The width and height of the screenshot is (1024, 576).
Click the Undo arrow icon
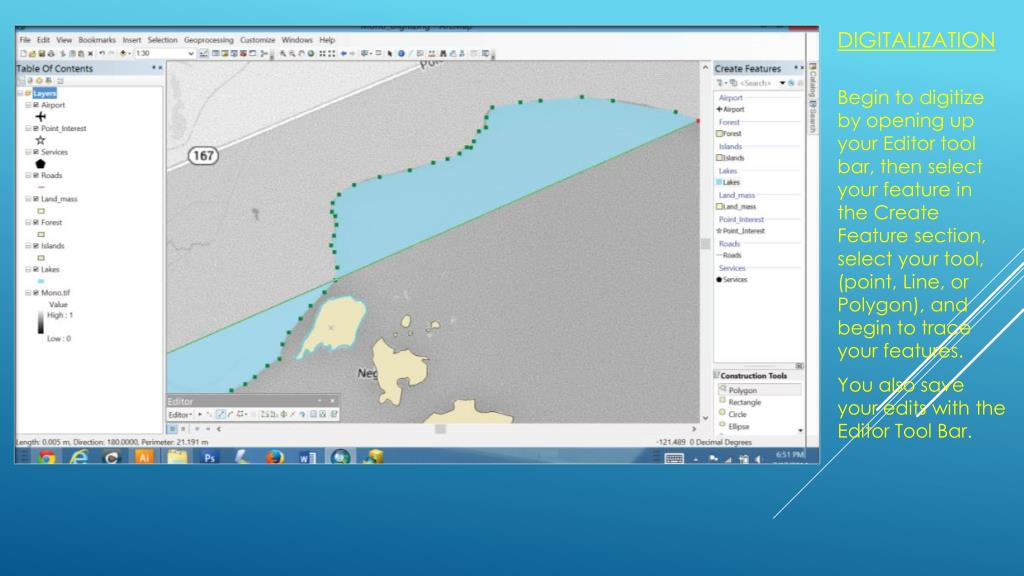pyautogui.click(x=101, y=54)
